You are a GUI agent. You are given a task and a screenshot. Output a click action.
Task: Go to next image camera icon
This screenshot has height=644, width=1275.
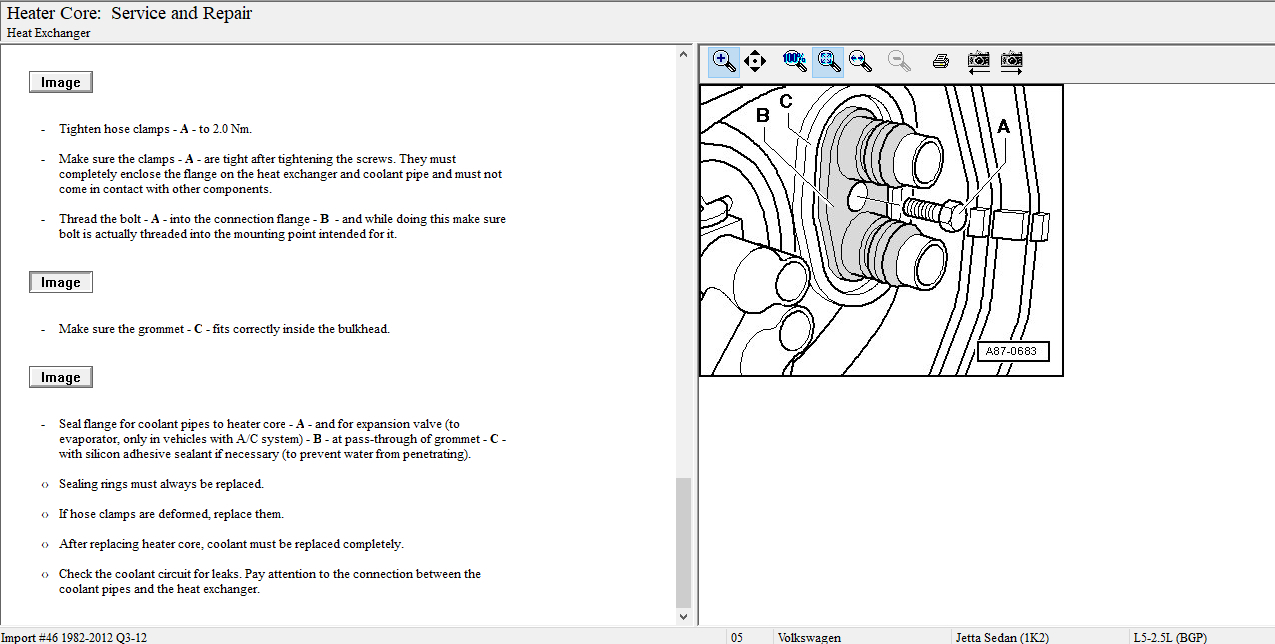[1012, 61]
